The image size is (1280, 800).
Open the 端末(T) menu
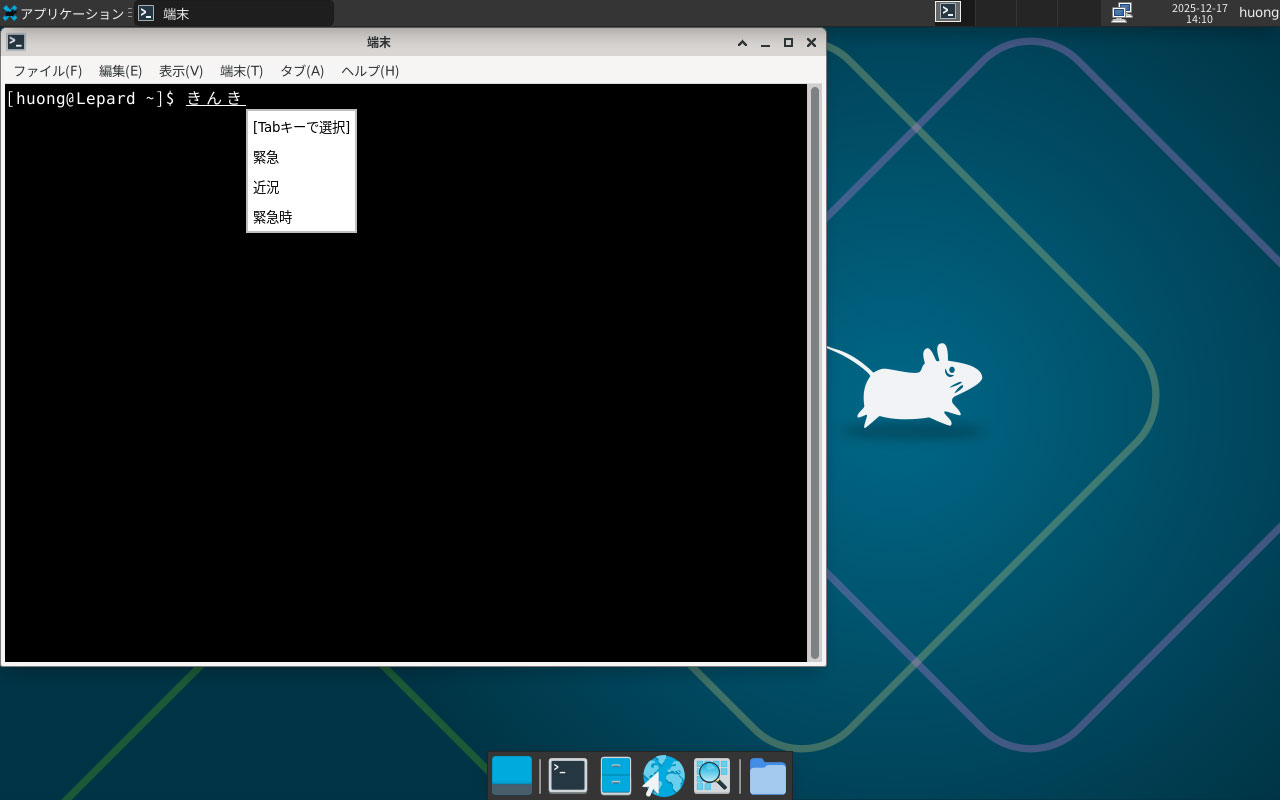pos(241,71)
